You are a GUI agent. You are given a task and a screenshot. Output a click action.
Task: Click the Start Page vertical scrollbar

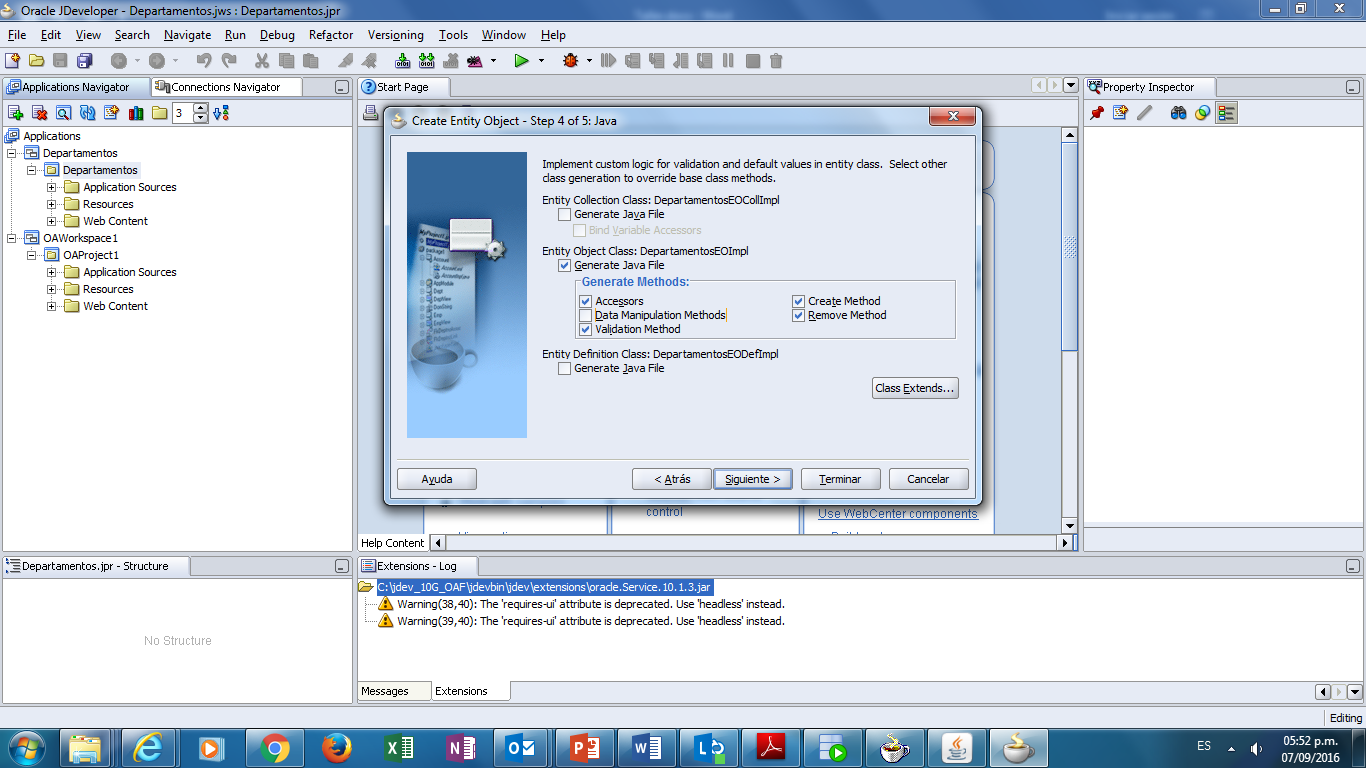(x=1069, y=246)
